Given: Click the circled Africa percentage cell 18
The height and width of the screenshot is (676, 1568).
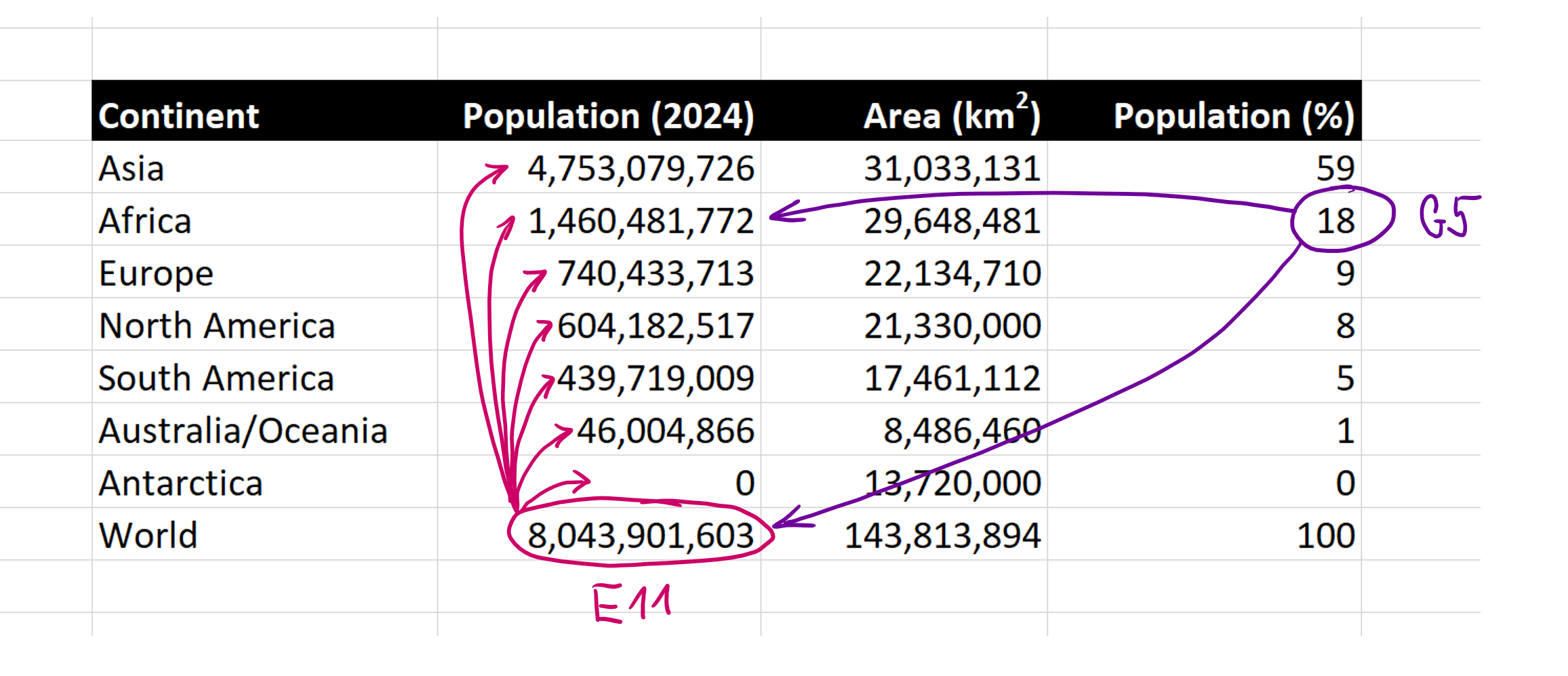Looking at the screenshot, I should [x=1335, y=221].
